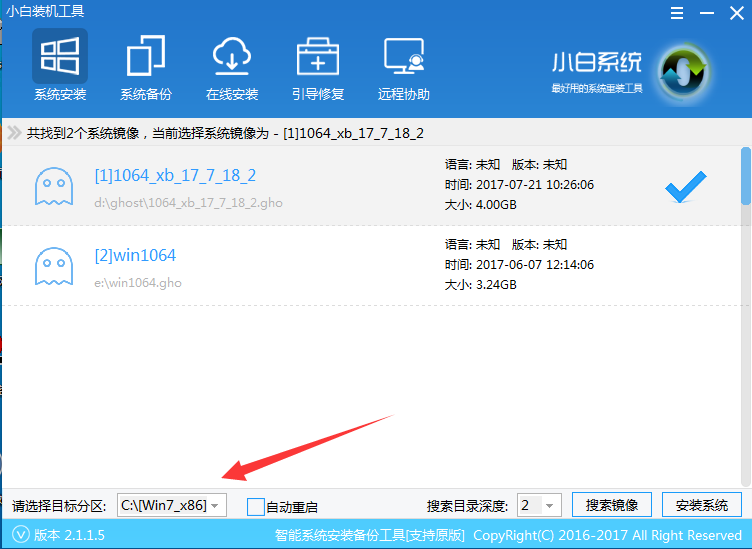Click the 小白装机工具 window title
The width and height of the screenshot is (752, 549).
tap(45, 11)
